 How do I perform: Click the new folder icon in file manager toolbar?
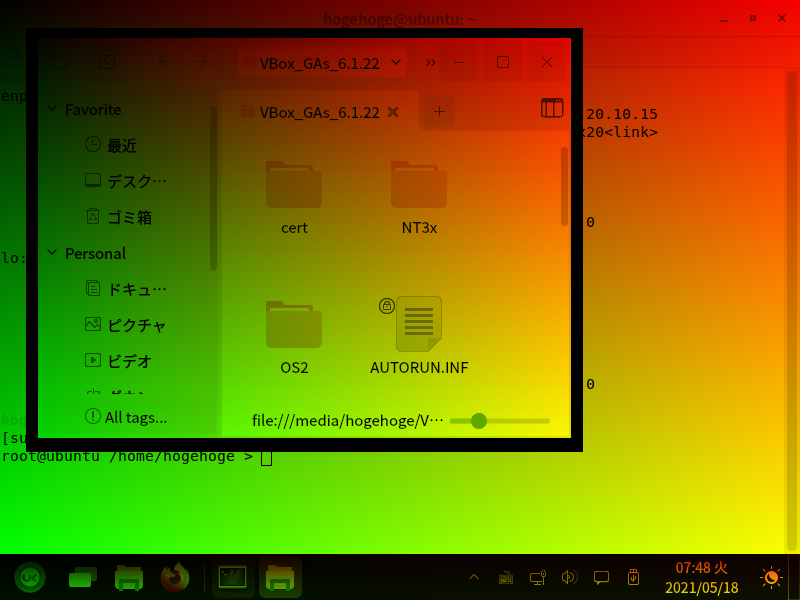point(62,62)
